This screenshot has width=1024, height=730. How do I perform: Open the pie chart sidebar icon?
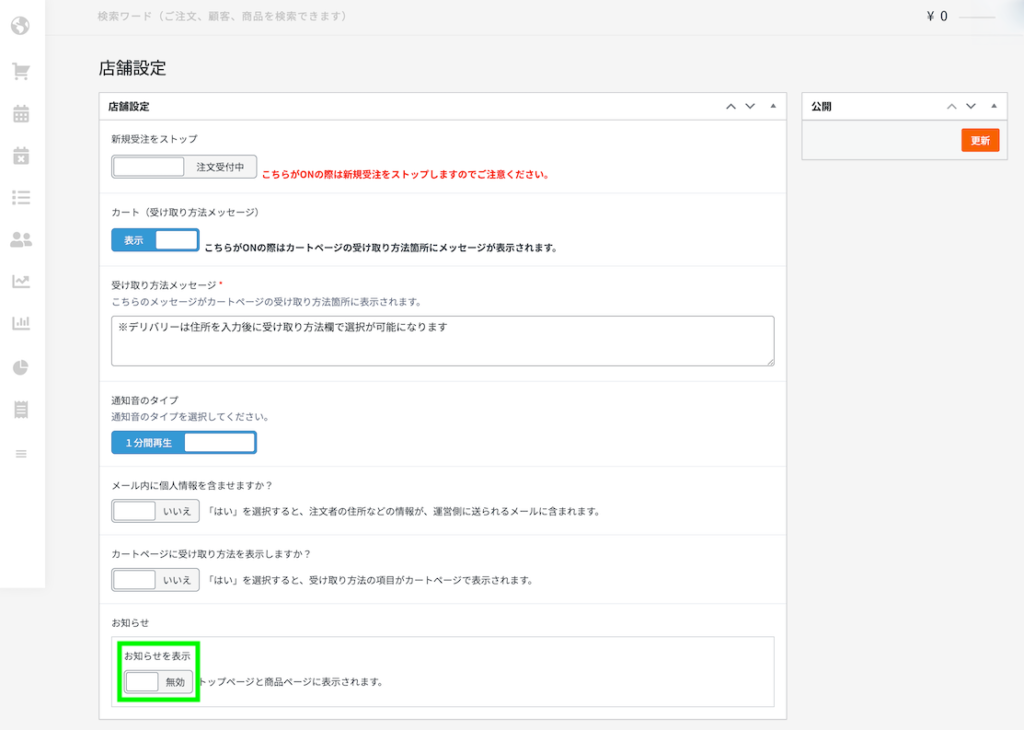click(x=21, y=367)
